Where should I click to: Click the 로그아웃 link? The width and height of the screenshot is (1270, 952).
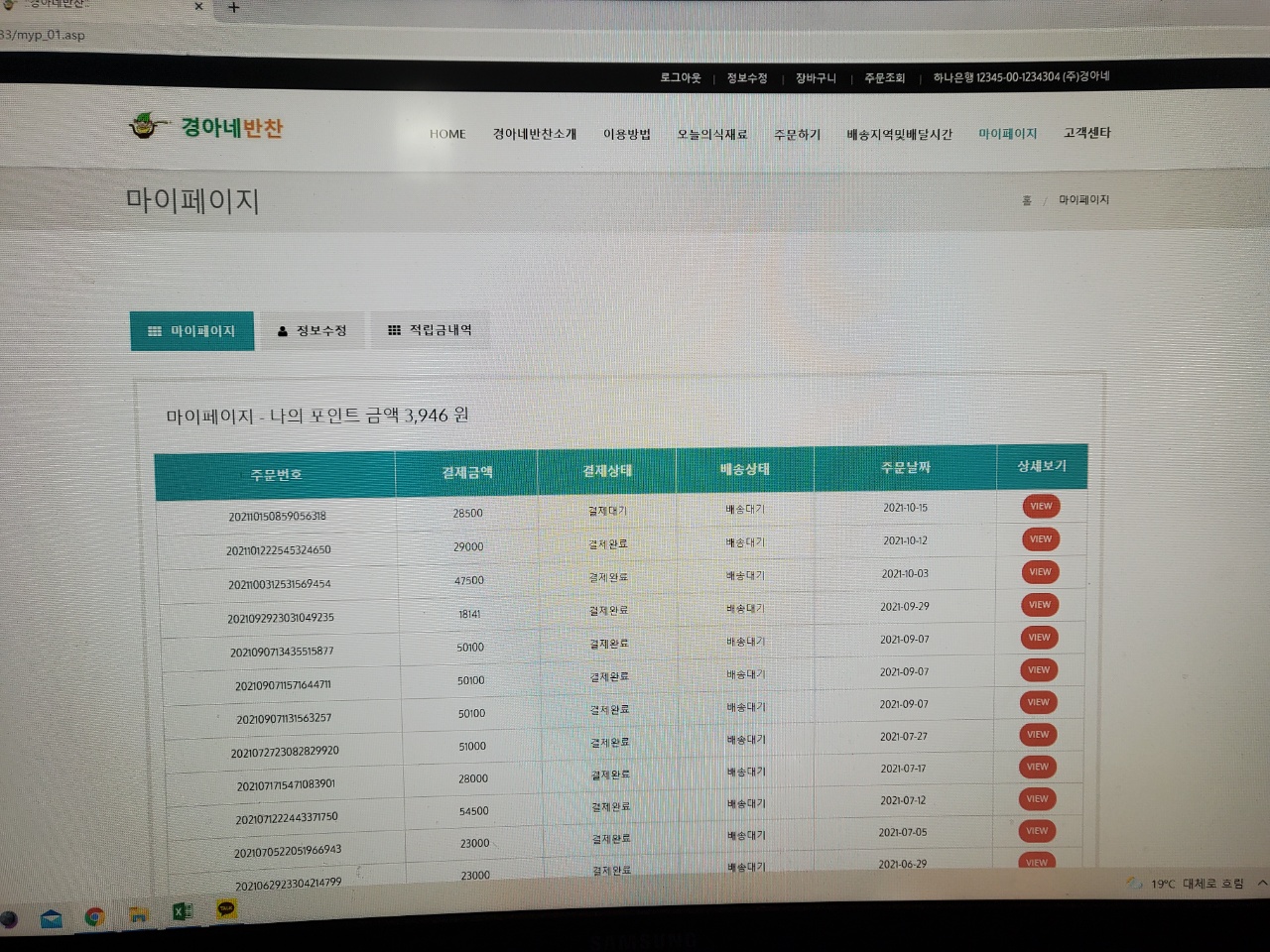pos(680,77)
